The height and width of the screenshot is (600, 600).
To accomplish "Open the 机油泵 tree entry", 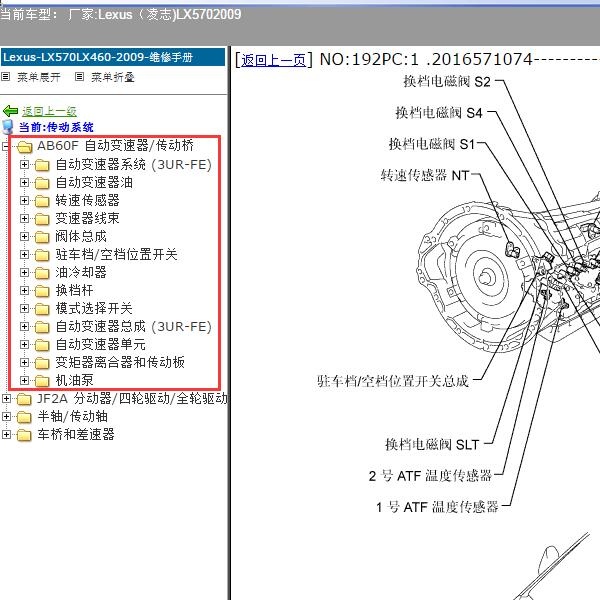I will click(x=74, y=380).
